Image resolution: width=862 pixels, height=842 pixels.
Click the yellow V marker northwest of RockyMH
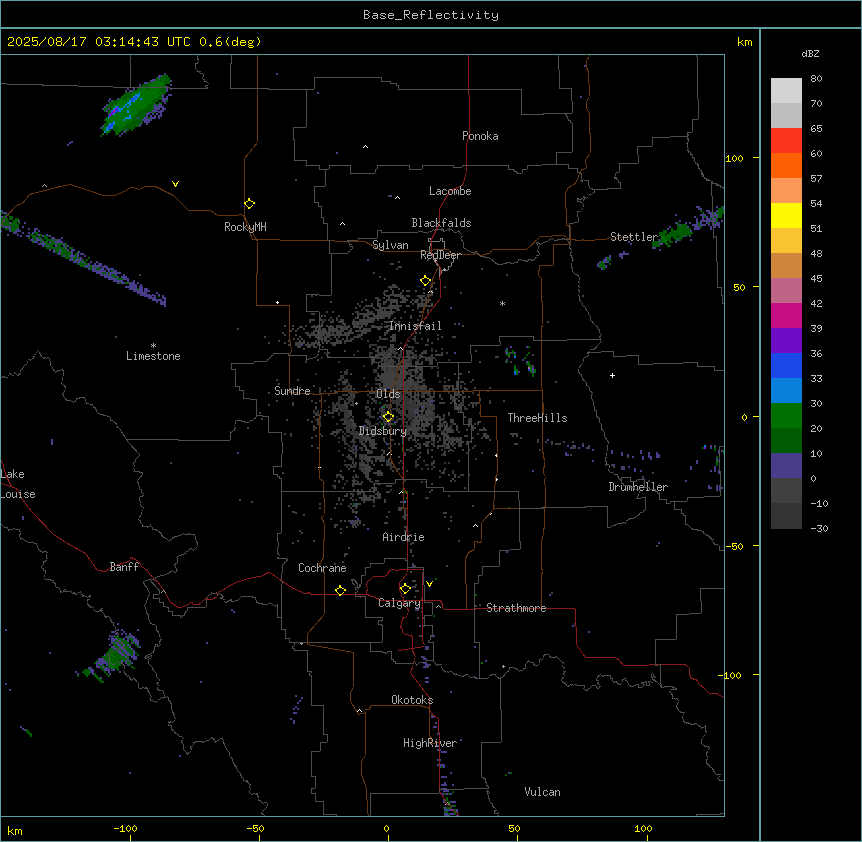[175, 184]
